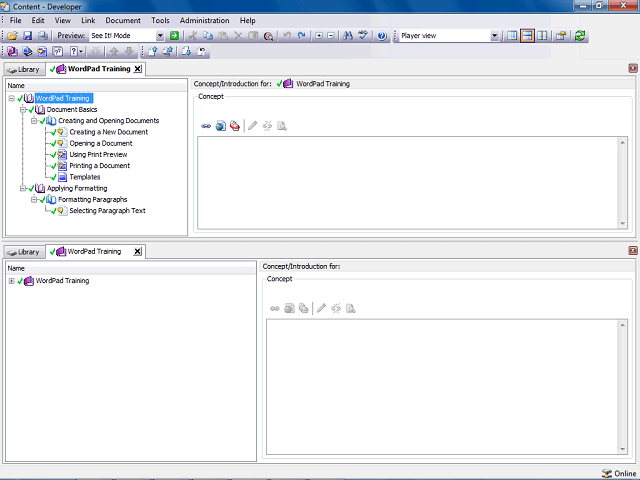The width and height of the screenshot is (640, 480).
Task: Open the Link menu
Action: pos(88,20)
